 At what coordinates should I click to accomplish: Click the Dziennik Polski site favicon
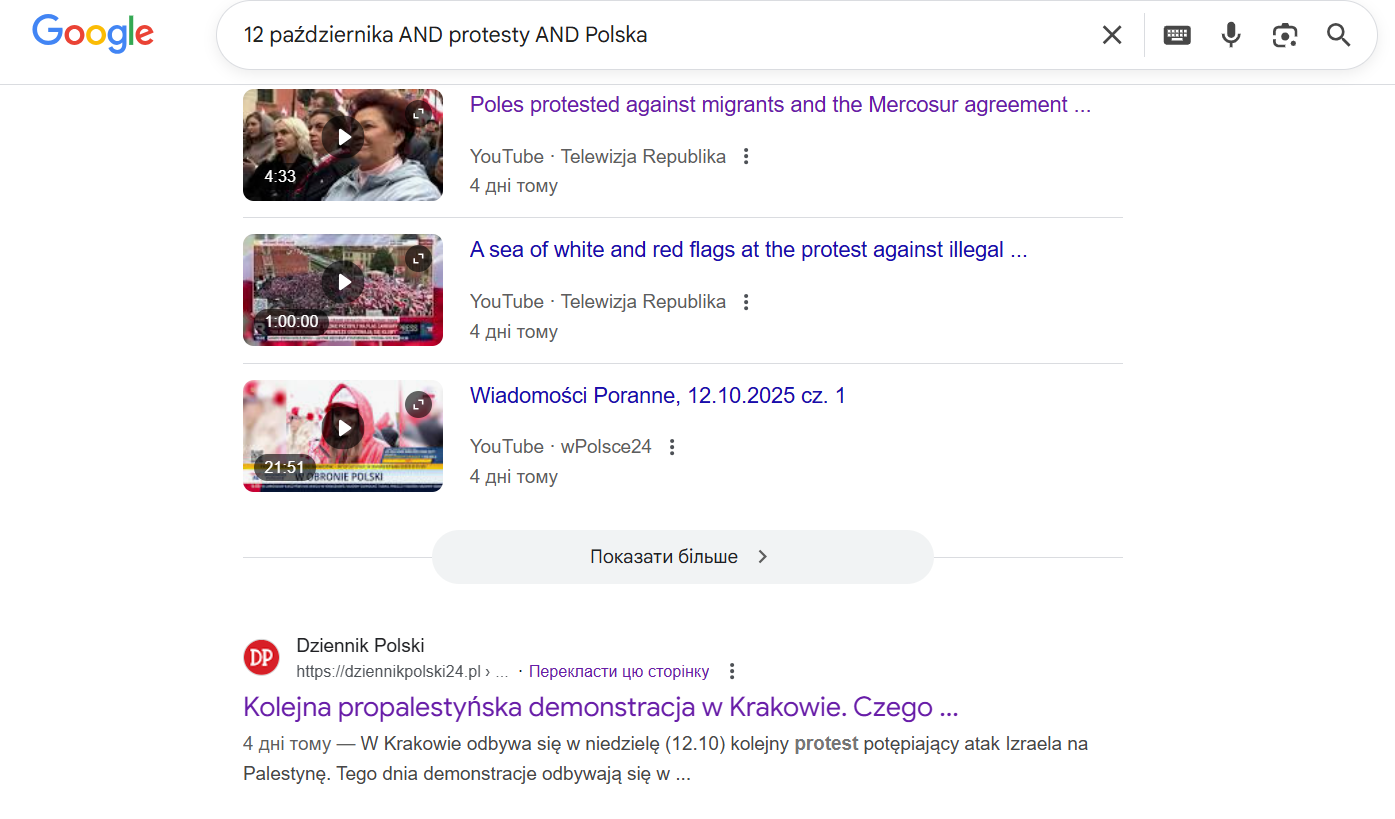(262, 657)
